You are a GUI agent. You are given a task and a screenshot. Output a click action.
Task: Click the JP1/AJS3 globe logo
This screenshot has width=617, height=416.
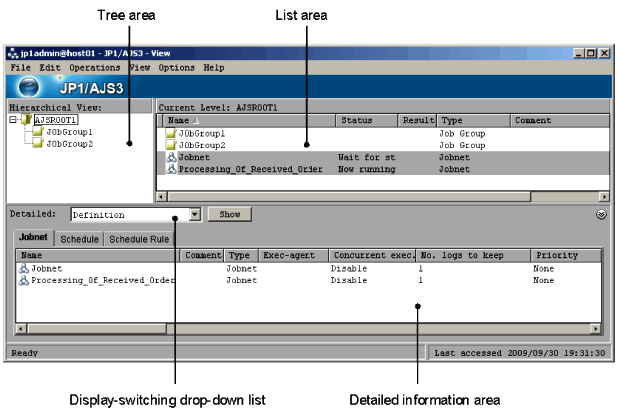point(28,87)
